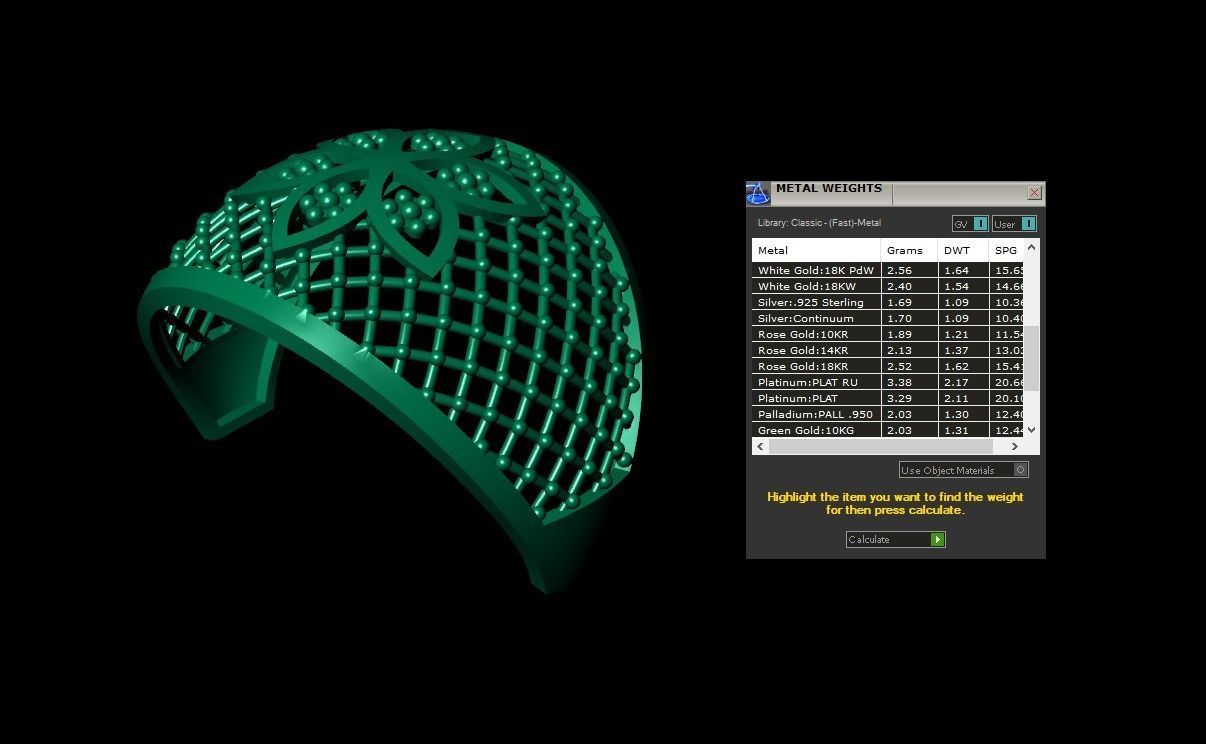Image resolution: width=1206 pixels, height=744 pixels.
Task: Select the Palladium:PALL .950 row
Action: point(888,415)
